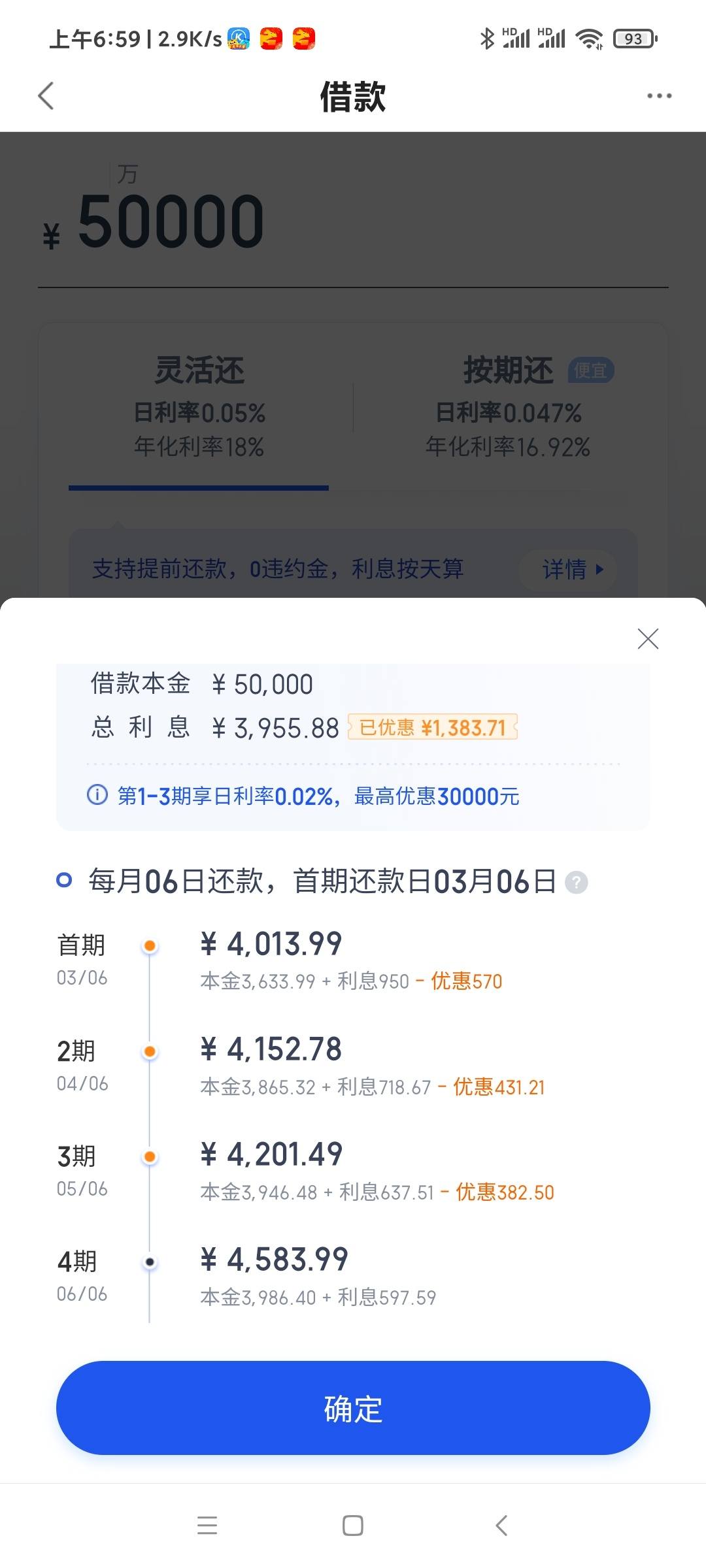Tap the back arrow in header
Image resolution: width=706 pixels, height=1568 pixels.
tap(46, 96)
